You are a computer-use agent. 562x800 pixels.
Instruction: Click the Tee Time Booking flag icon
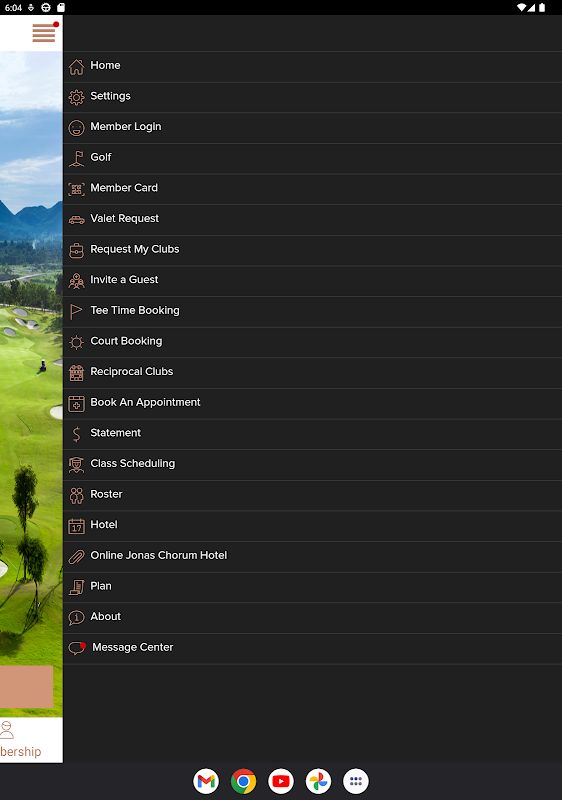point(76,312)
